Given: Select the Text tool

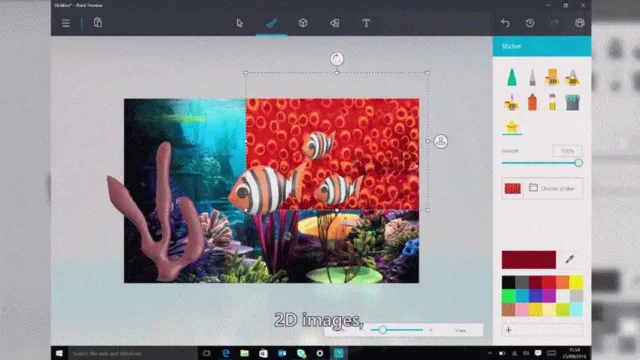Looking at the screenshot, I should (x=366, y=23).
